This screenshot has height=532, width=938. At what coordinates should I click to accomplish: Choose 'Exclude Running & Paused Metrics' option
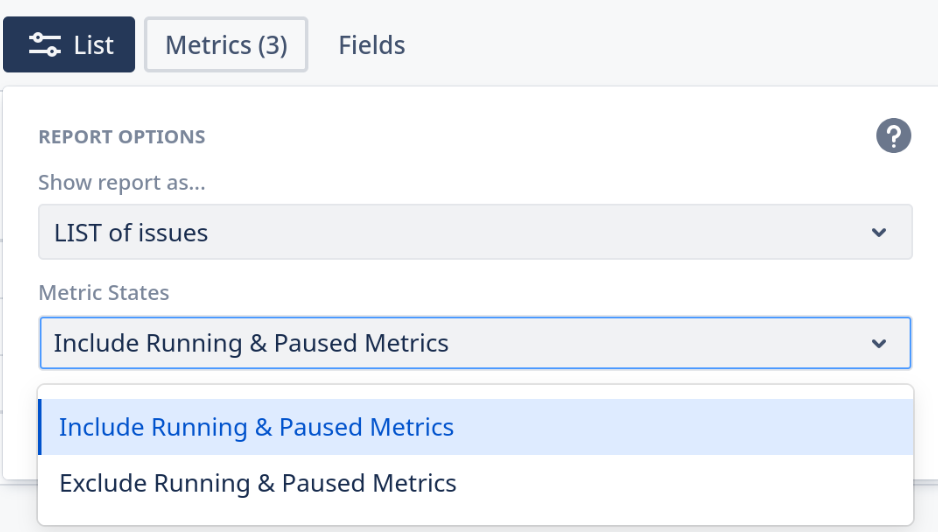(258, 483)
